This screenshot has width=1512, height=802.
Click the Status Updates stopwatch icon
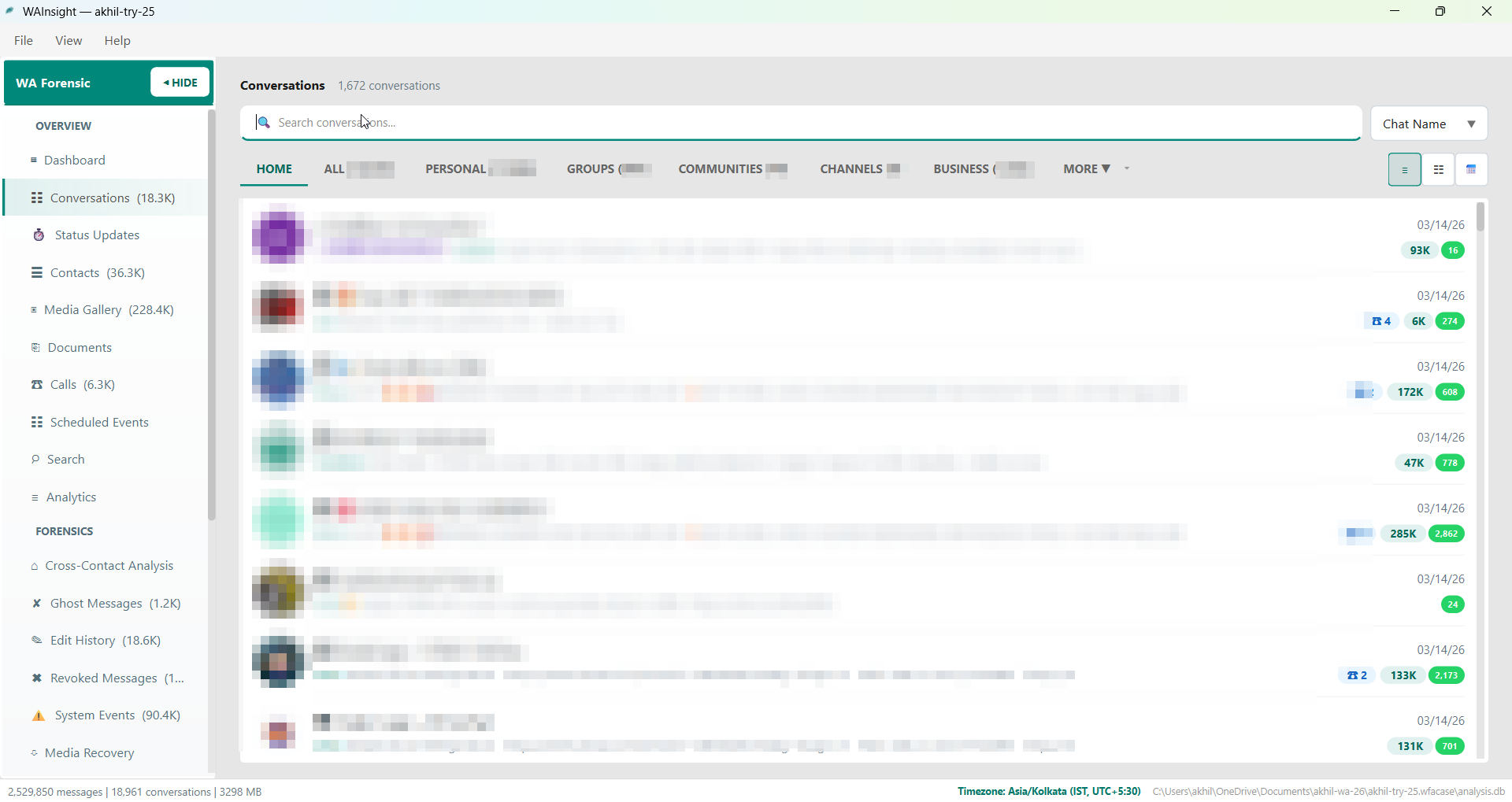pyautogui.click(x=39, y=235)
